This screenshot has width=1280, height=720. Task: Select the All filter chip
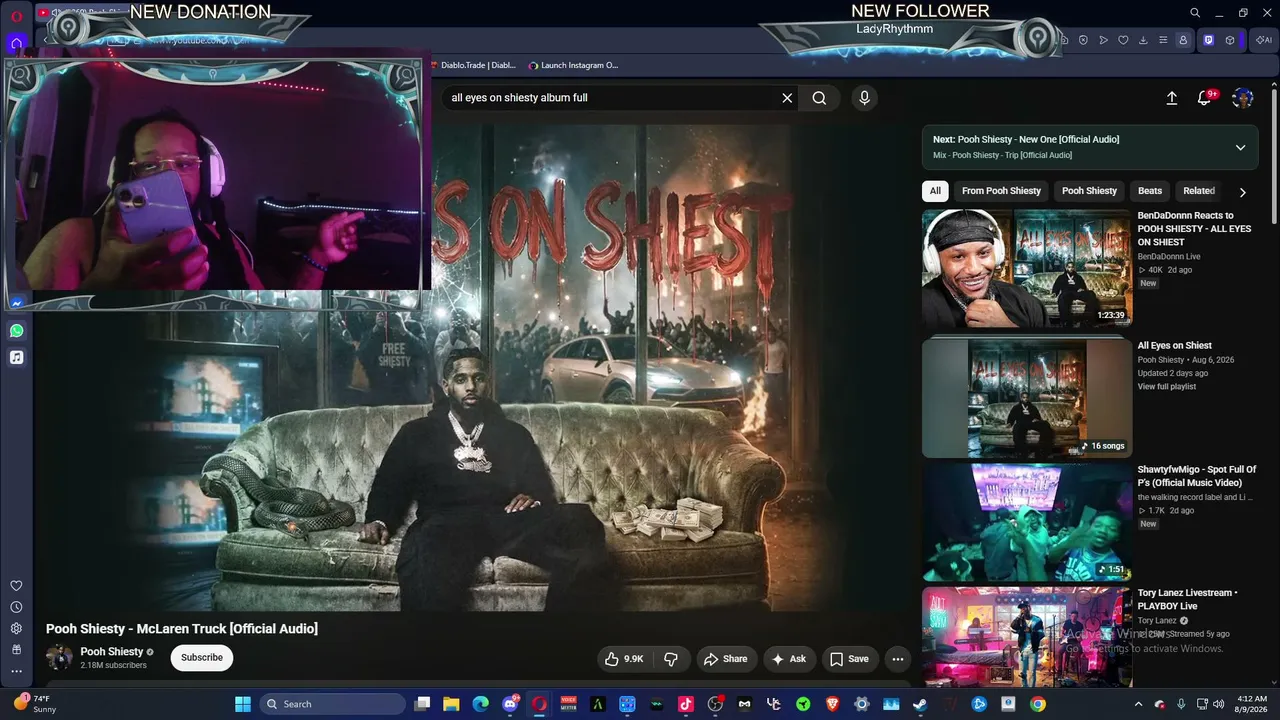pyautogui.click(x=935, y=191)
